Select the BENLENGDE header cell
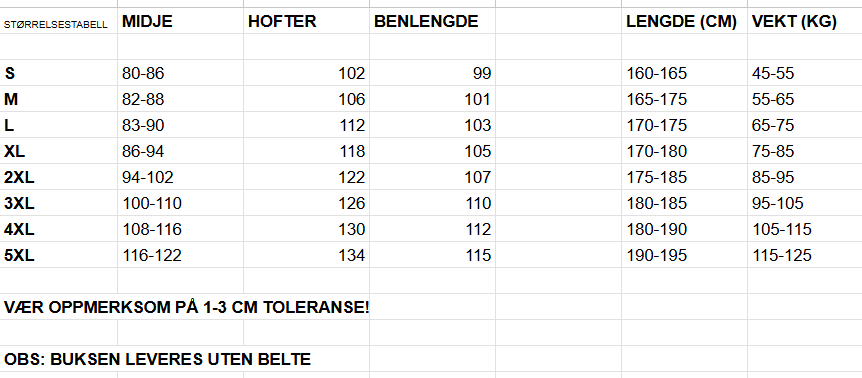862x378 pixels. (x=432, y=21)
